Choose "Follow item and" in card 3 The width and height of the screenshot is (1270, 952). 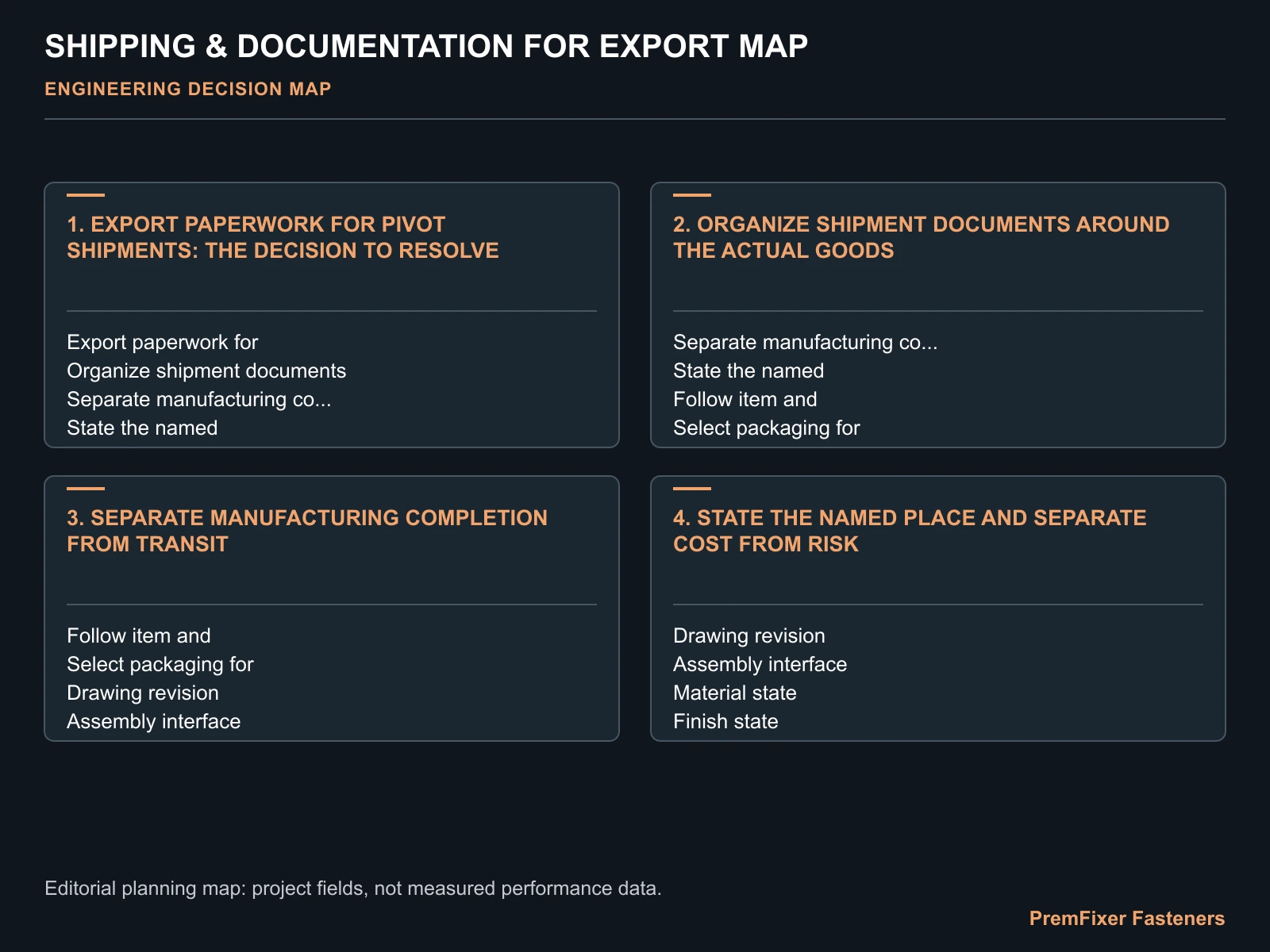point(139,635)
